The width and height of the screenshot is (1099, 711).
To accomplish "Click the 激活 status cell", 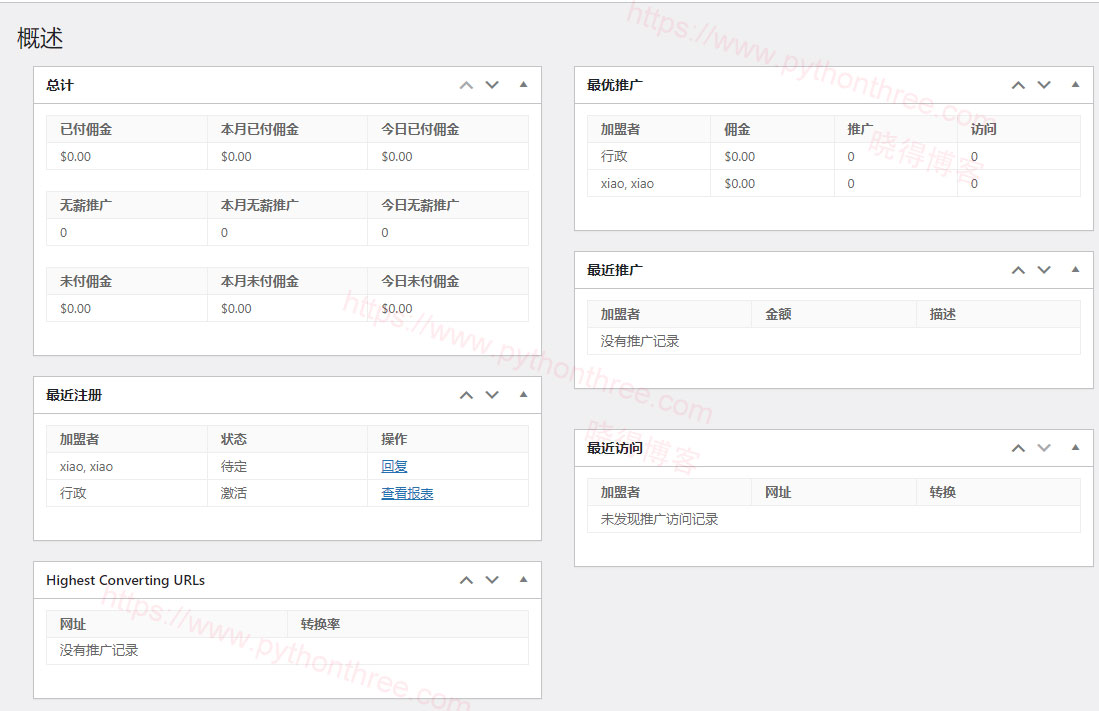I will pos(233,493).
